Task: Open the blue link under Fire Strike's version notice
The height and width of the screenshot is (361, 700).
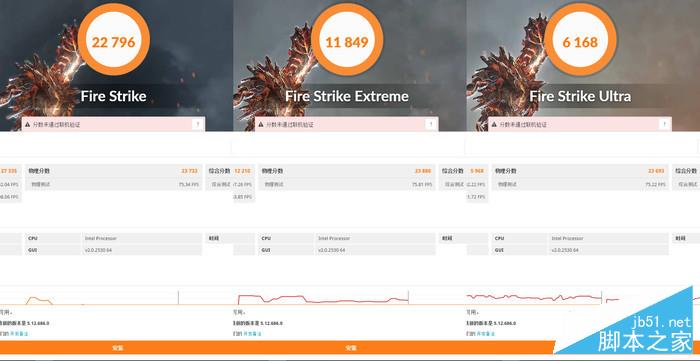Action: pyautogui.click(x=18, y=333)
